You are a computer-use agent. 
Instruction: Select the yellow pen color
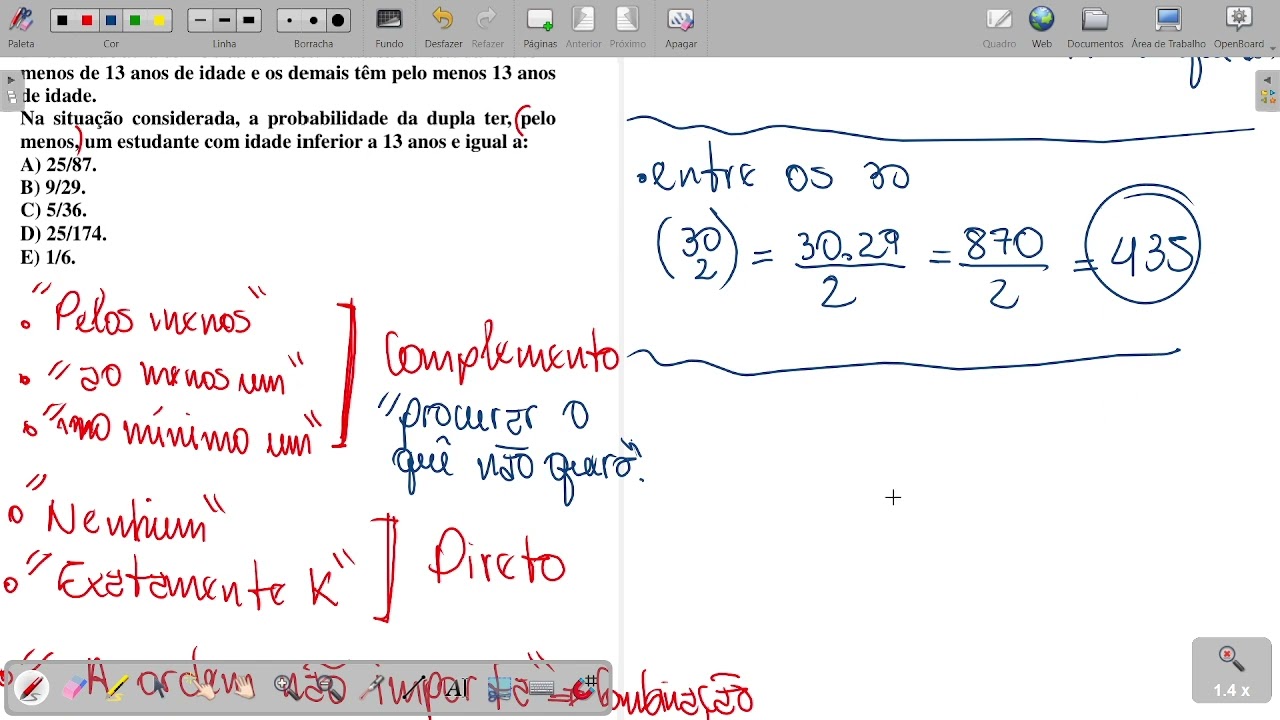[x=159, y=20]
